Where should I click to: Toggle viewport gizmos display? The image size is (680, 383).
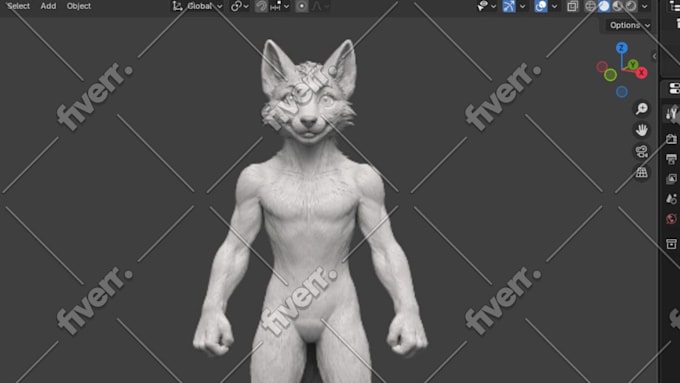click(x=509, y=6)
